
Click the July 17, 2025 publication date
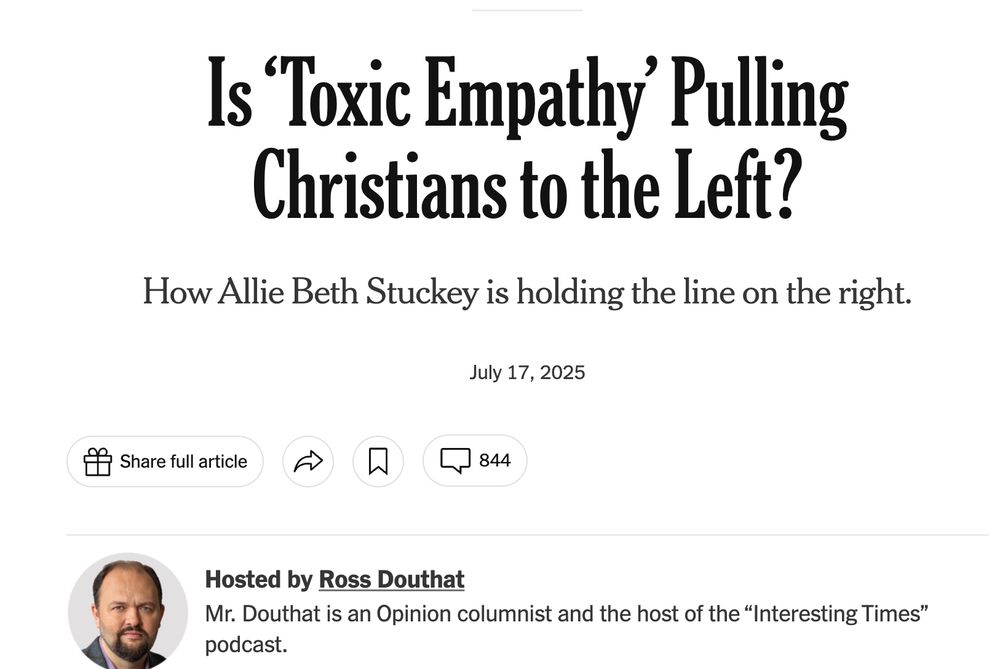pos(527,372)
